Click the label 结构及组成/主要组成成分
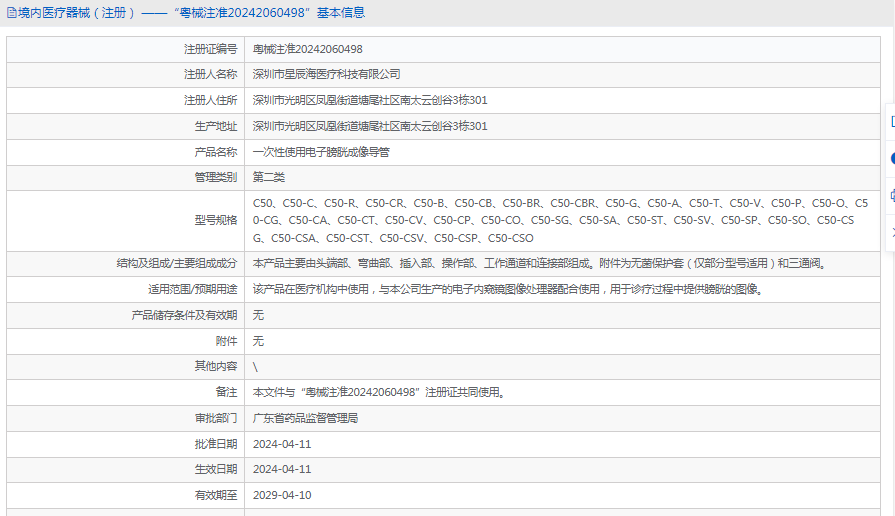Image resolution: width=895 pixels, height=516 pixels. 176,263
